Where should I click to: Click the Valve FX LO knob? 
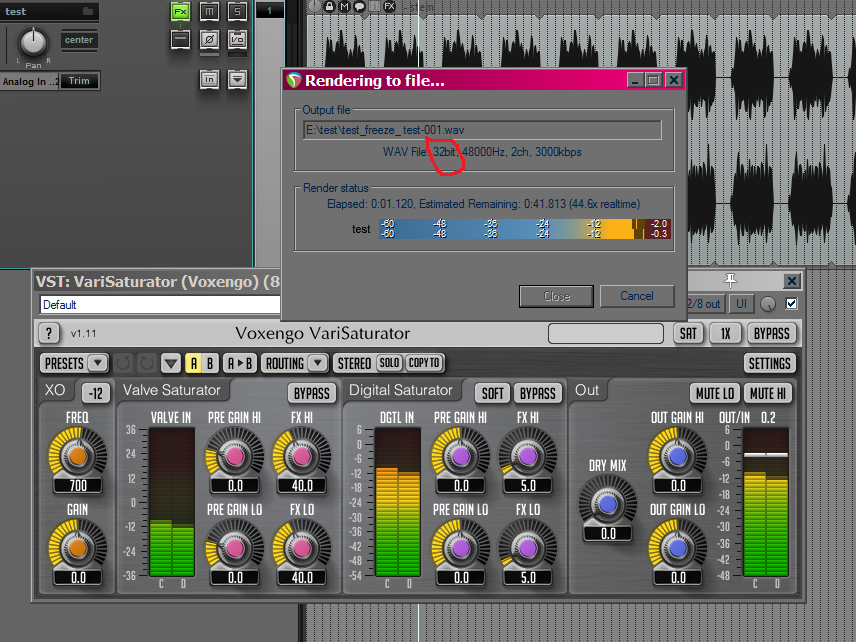tap(302, 548)
